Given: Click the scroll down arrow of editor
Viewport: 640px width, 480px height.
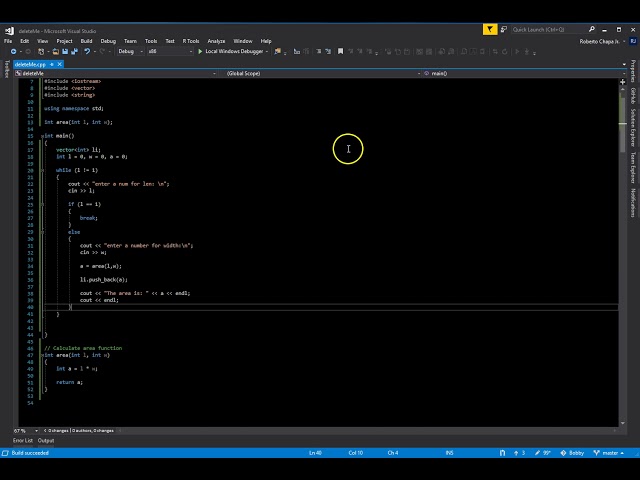Looking at the screenshot, I should [x=623, y=423].
